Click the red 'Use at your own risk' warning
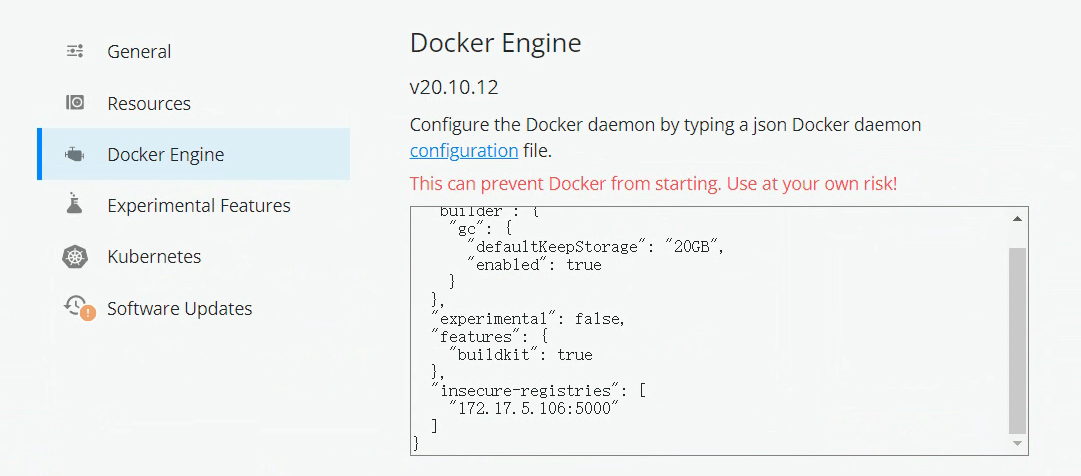Viewport: 1081px width, 476px height. click(653, 184)
